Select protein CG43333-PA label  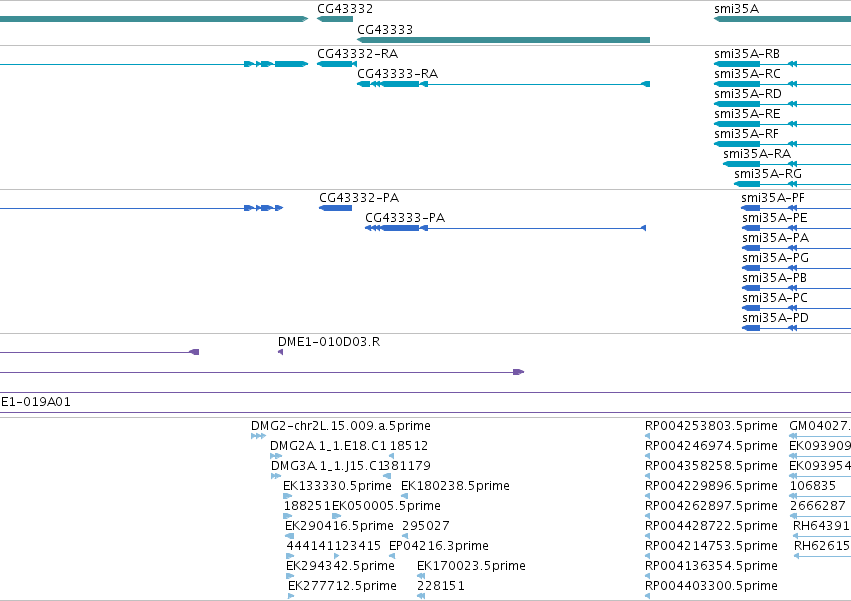(405, 218)
